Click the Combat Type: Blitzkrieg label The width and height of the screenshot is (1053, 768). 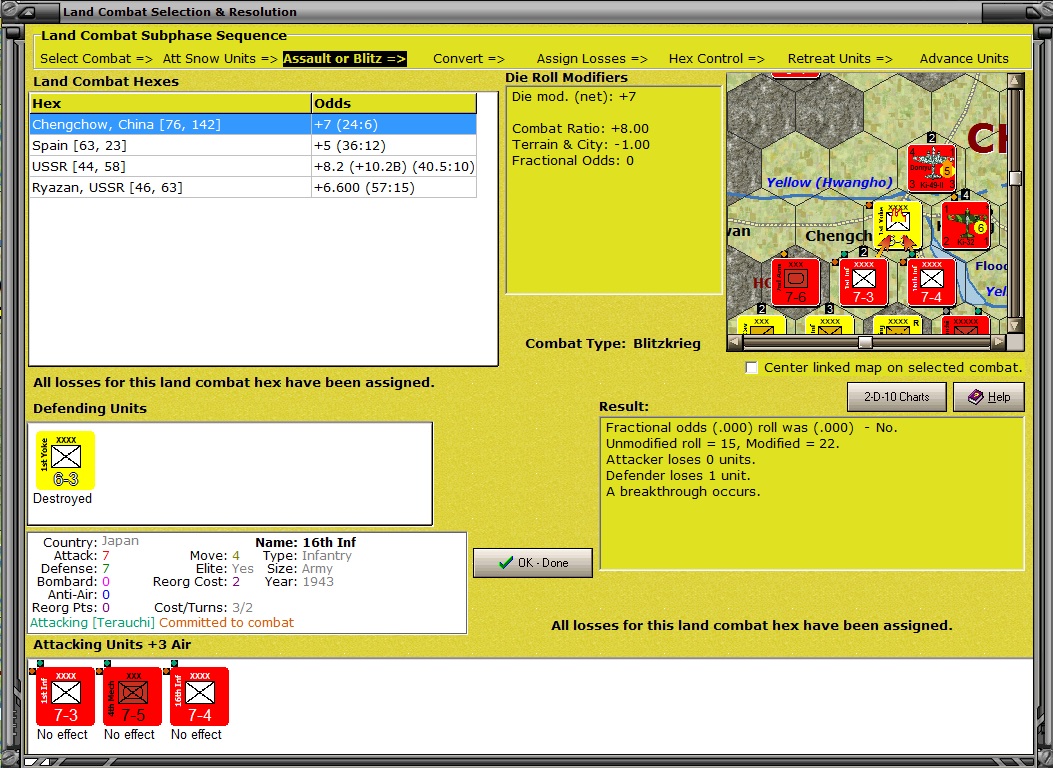click(612, 343)
